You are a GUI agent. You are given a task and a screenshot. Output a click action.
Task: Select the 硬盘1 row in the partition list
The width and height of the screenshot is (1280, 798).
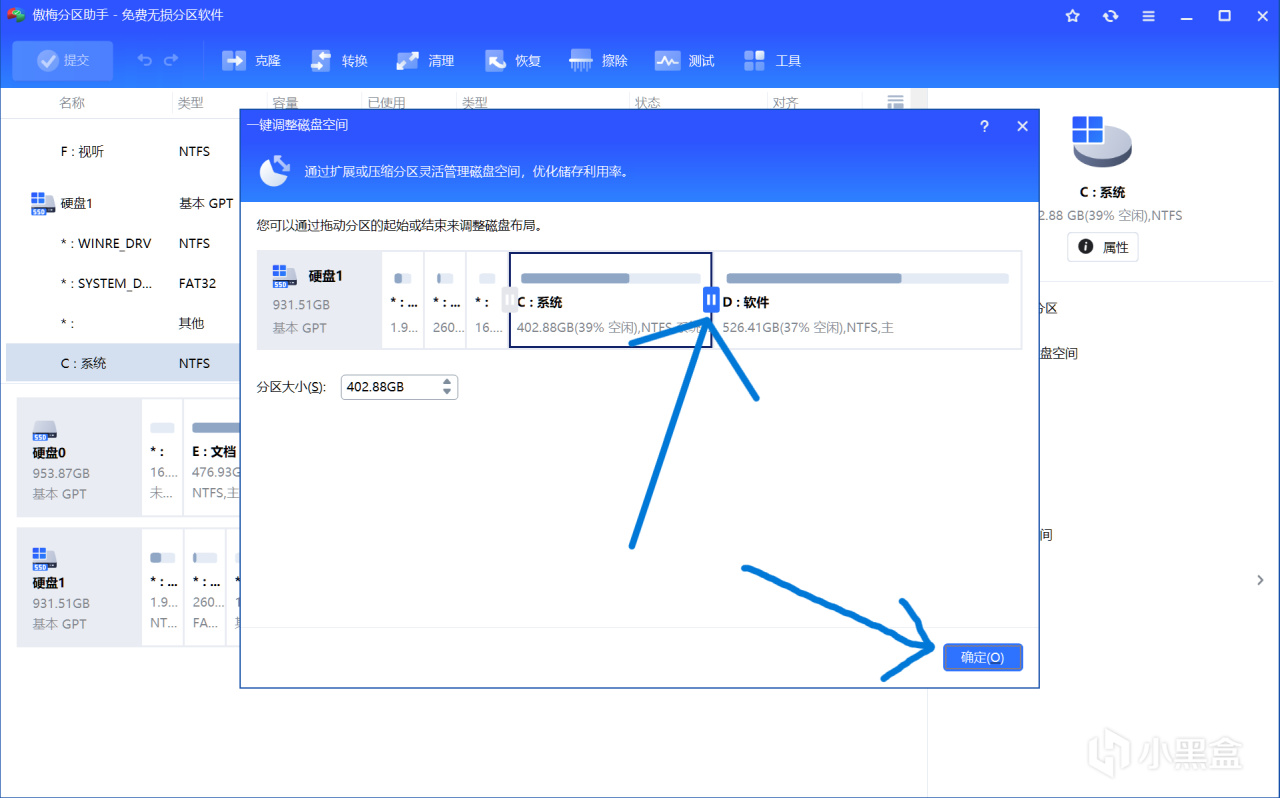123,203
